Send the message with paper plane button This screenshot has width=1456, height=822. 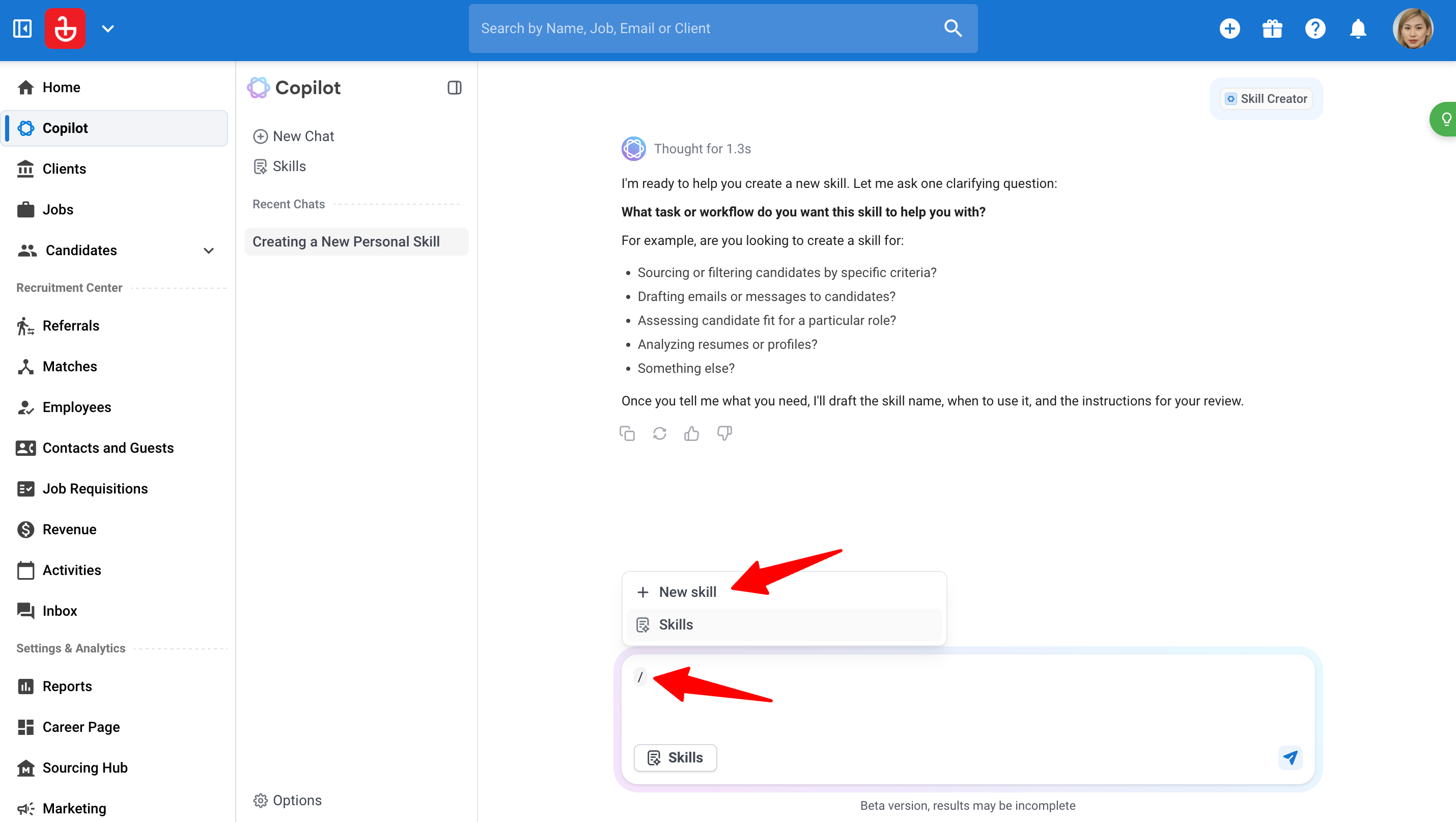(x=1291, y=757)
